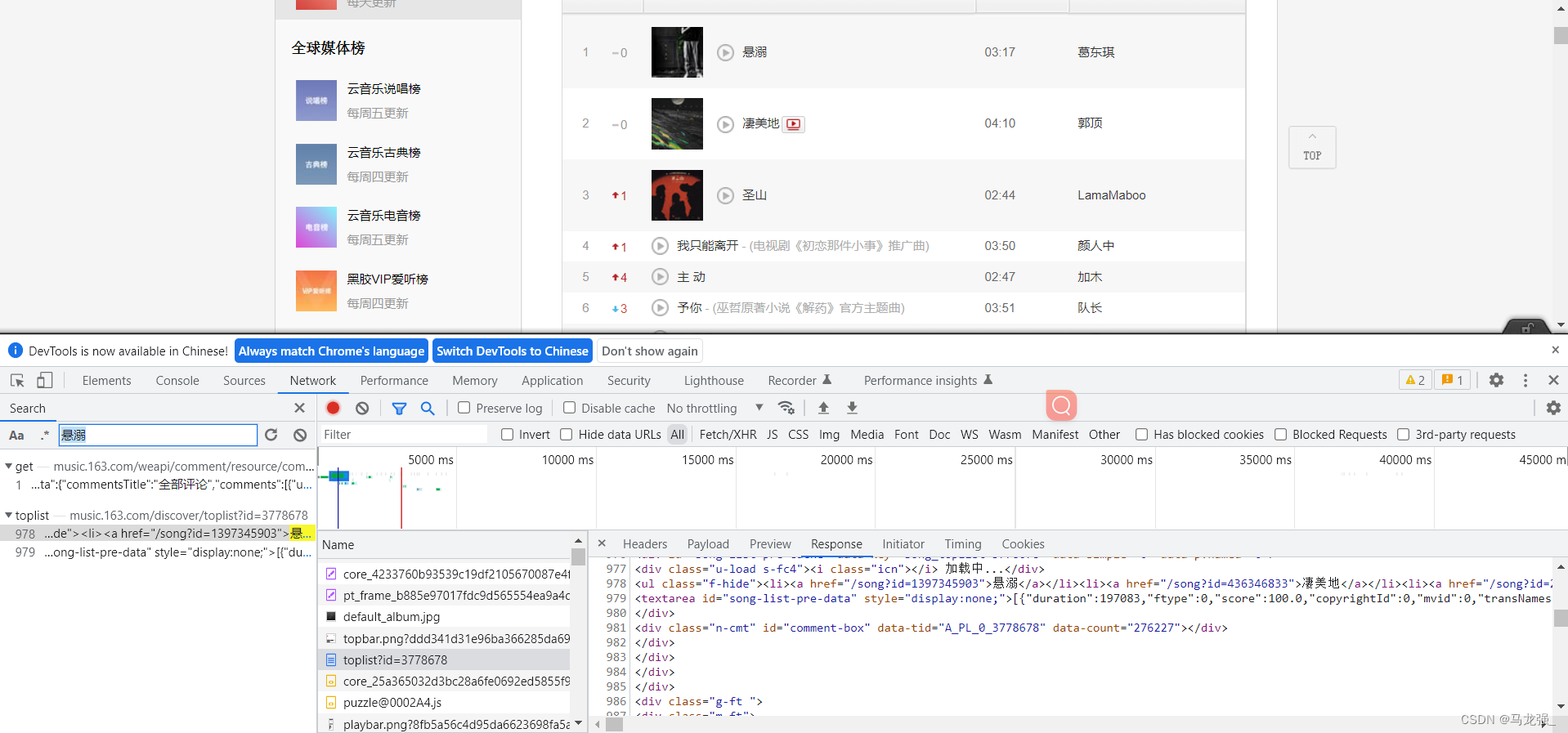Open the 云音乐说唱榜 chart link
The image size is (1568, 733).
pyautogui.click(x=383, y=89)
